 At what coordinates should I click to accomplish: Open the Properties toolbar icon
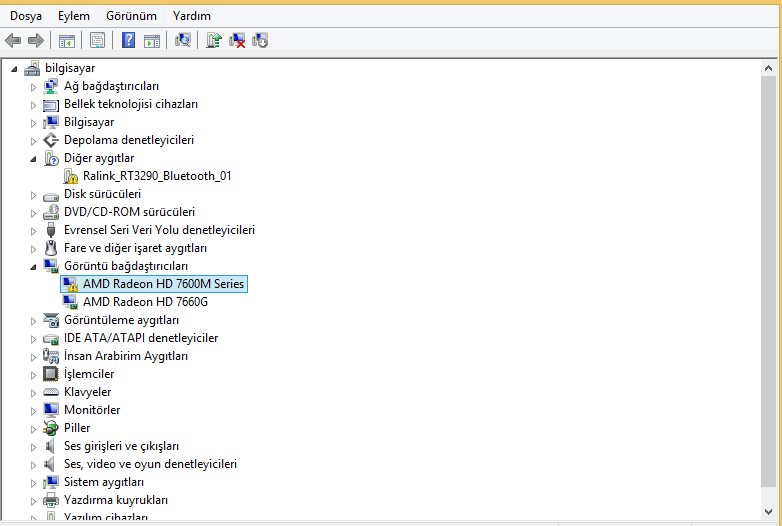pyautogui.click(x=97, y=40)
